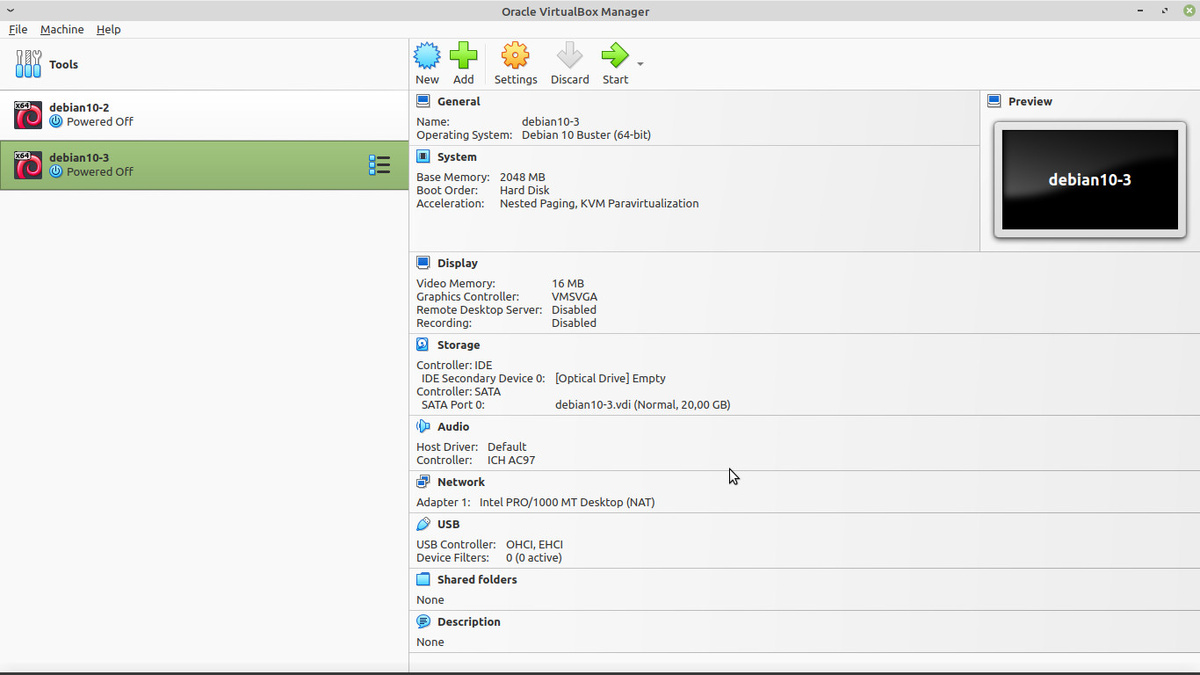This screenshot has height=675, width=1200.
Task: Open the Description heading link
Action: (x=468, y=622)
